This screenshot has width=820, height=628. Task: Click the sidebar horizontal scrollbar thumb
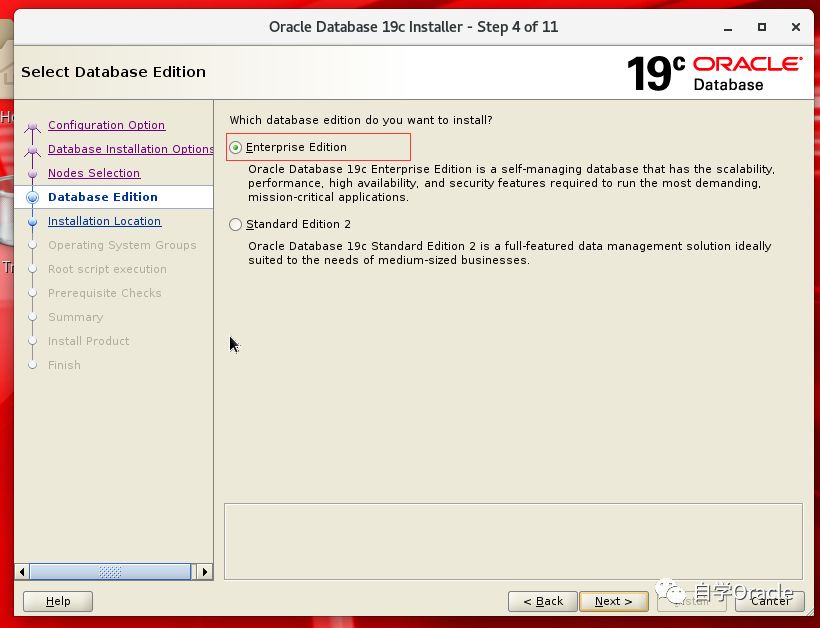[110, 572]
